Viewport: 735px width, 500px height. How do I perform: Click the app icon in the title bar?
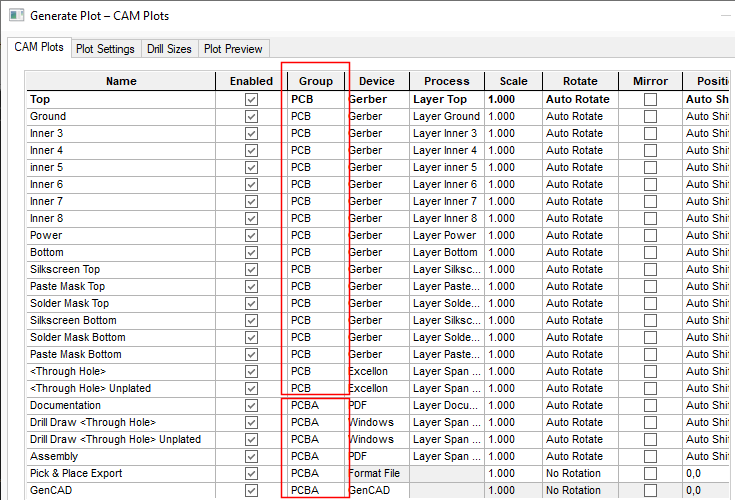pos(14,15)
